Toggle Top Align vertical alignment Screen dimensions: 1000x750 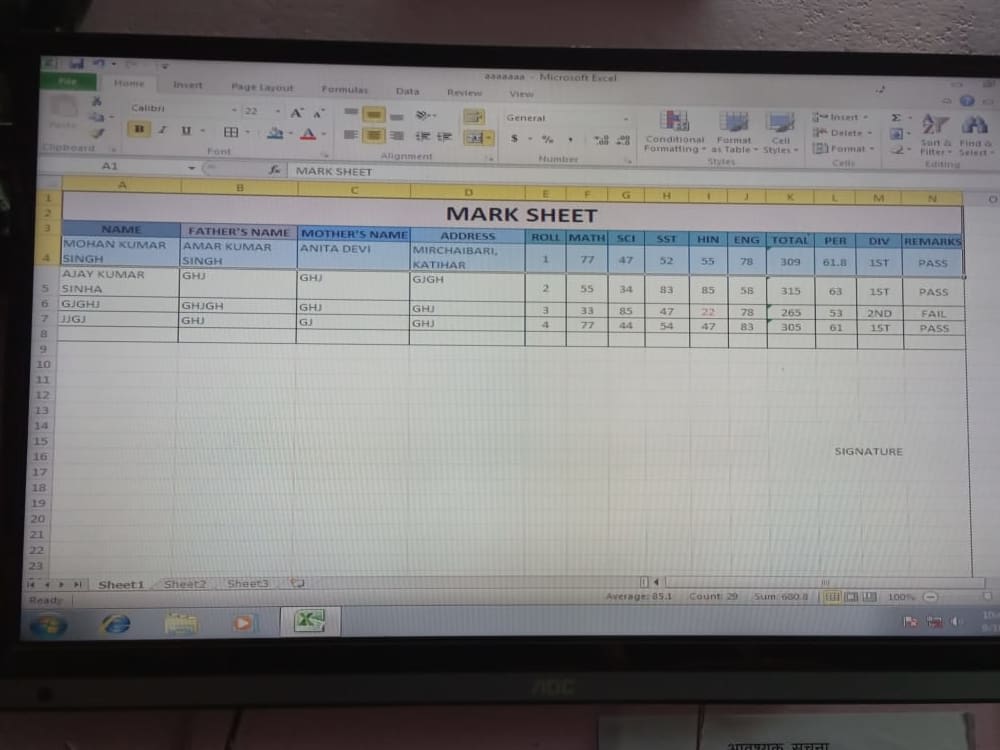tap(351, 112)
